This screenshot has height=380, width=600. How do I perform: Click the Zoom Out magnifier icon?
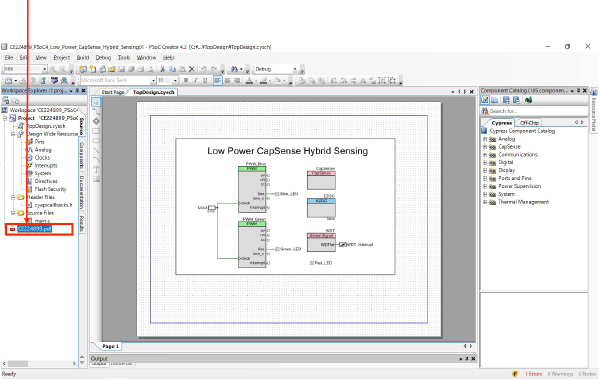pos(62,69)
